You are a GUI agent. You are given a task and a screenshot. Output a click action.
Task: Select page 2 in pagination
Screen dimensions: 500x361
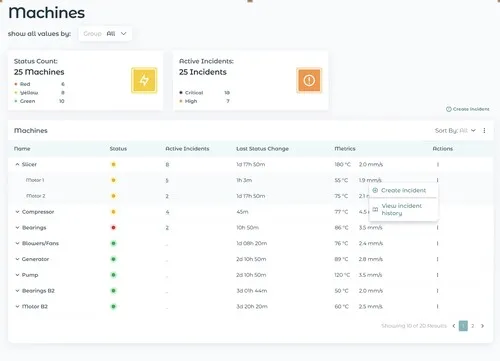(473, 326)
